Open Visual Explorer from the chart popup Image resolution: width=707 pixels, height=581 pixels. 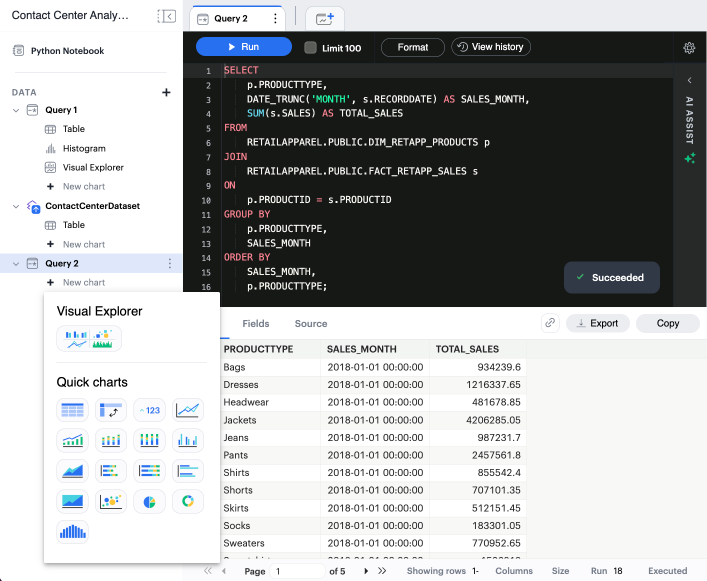(89, 339)
